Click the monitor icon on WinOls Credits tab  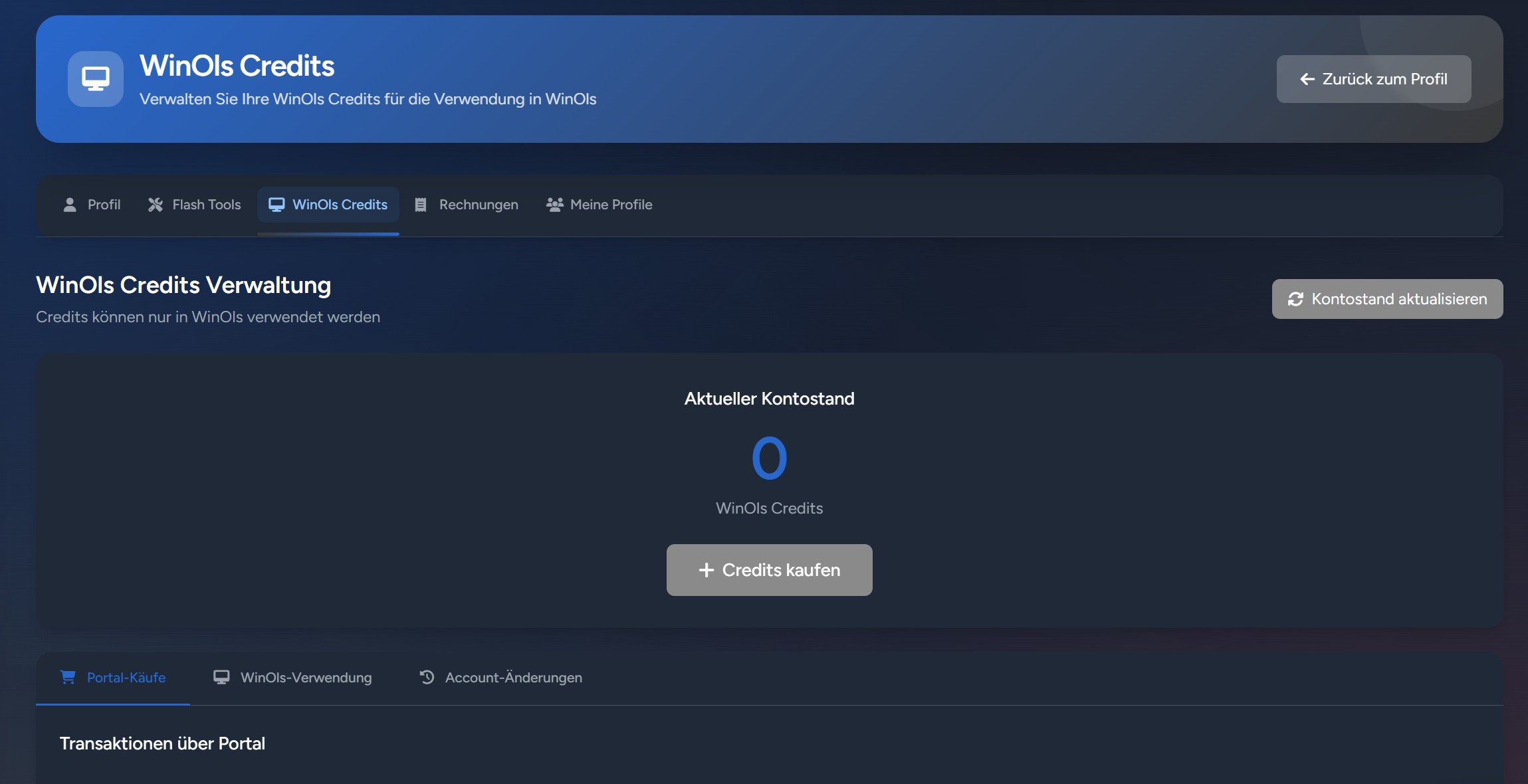(276, 205)
